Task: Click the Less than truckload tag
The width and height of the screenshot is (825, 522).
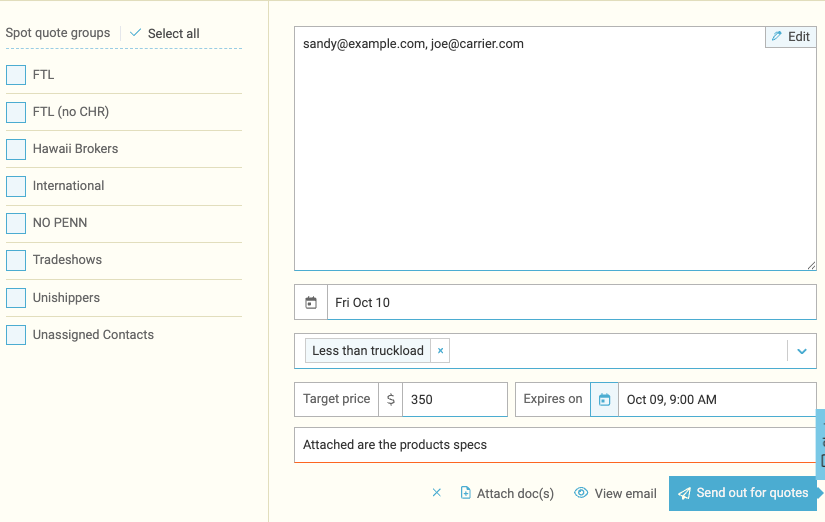Action: 368,350
